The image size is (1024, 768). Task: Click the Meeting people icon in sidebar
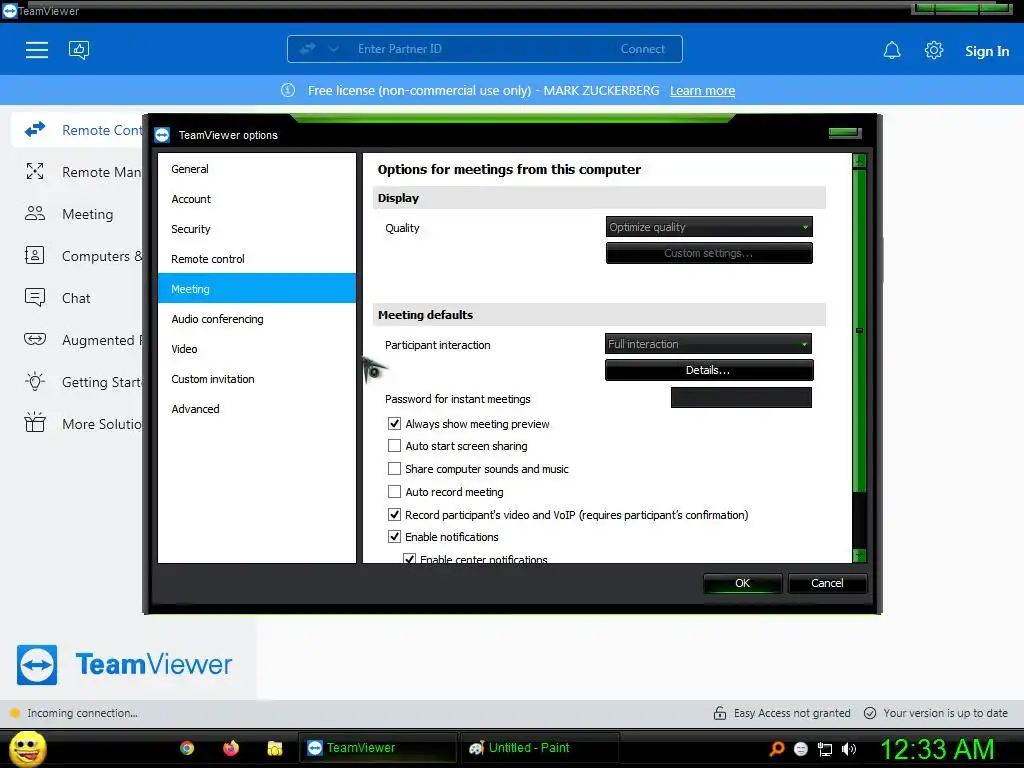[x=35, y=214]
